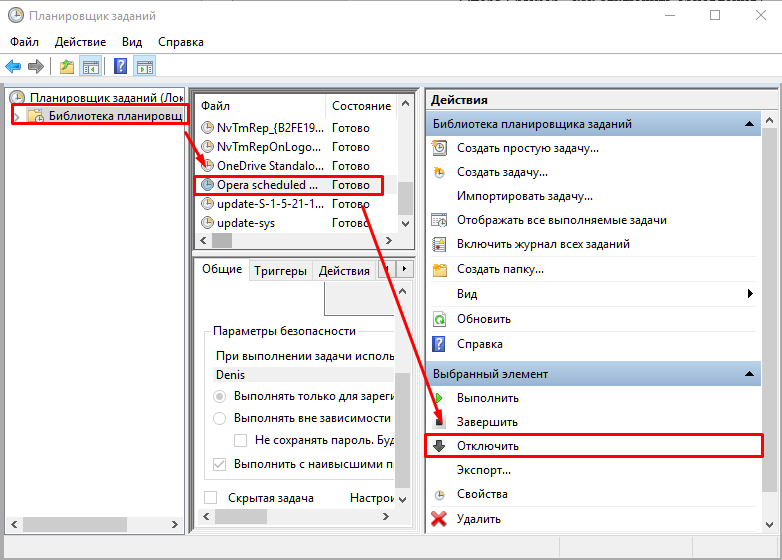Screen dimensions: 782x560
Task: Collapse the Выбранный элемент actions section
Action: coord(749,373)
